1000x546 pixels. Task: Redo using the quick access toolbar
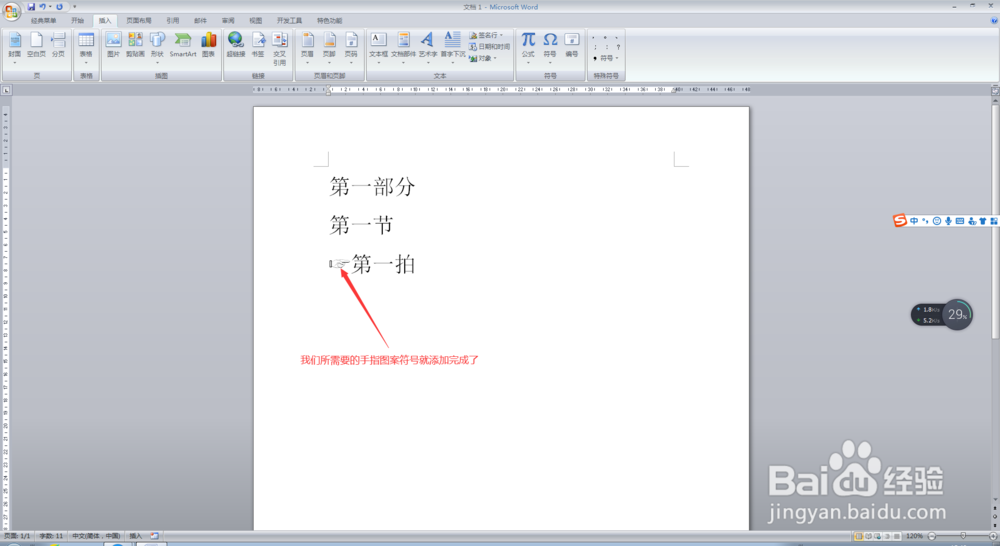(59, 6)
